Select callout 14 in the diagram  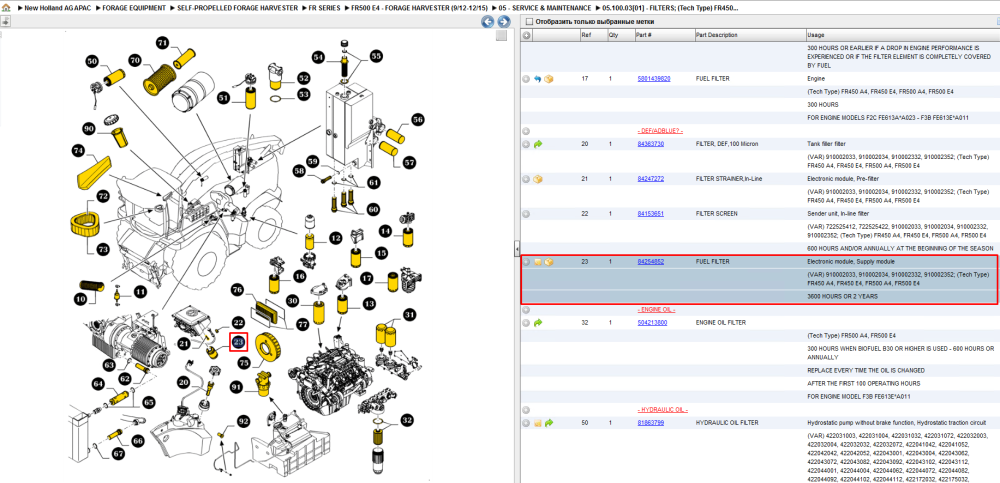(385, 230)
